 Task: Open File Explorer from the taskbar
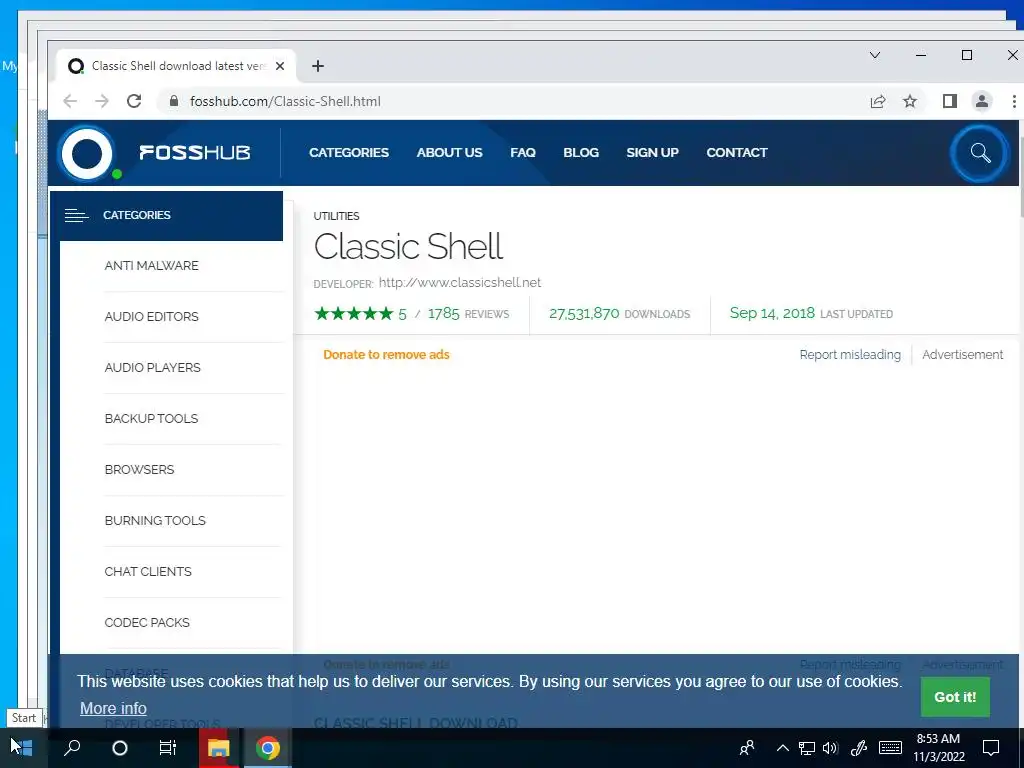click(x=218, y=748)
